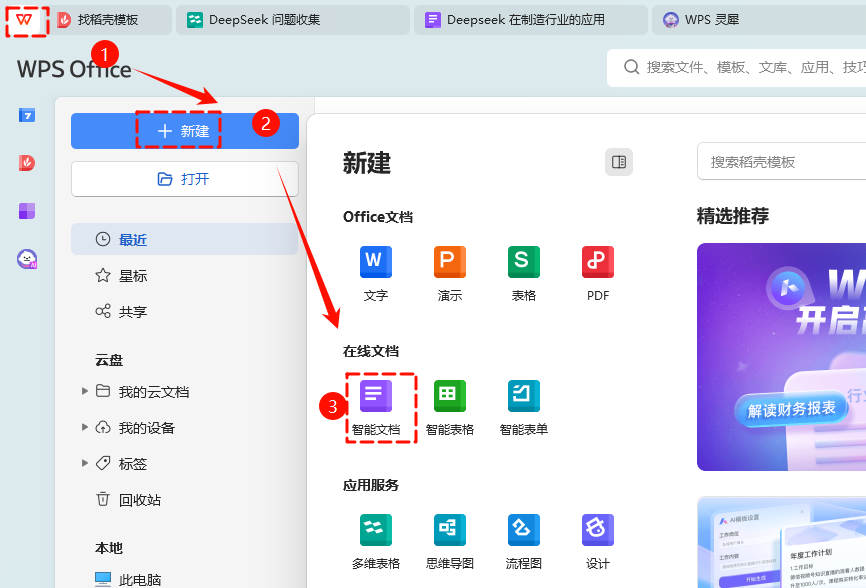Click the clock icon beside 最近

103,239
